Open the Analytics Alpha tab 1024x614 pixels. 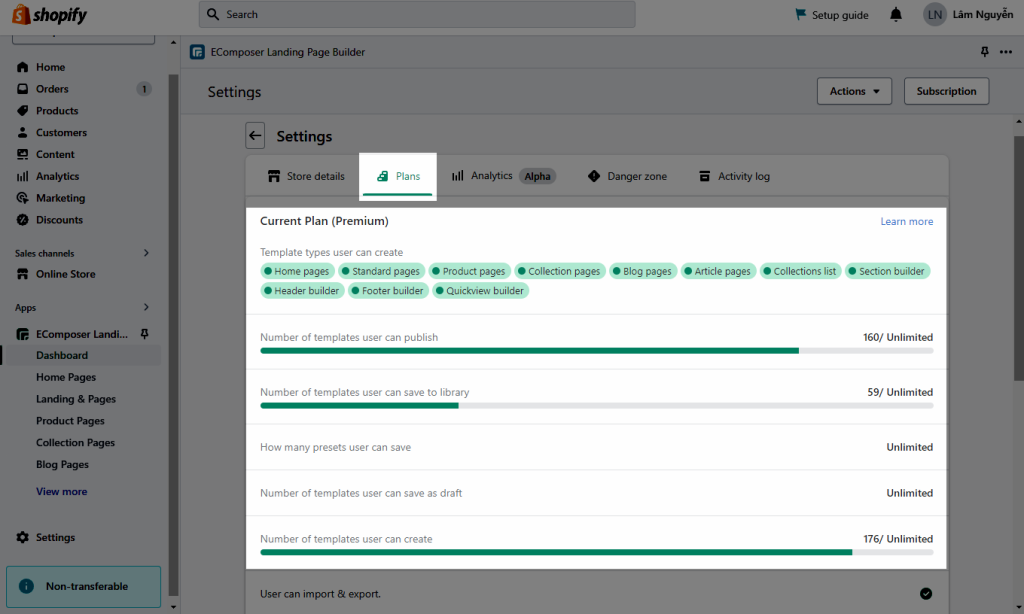click(503, 176)
